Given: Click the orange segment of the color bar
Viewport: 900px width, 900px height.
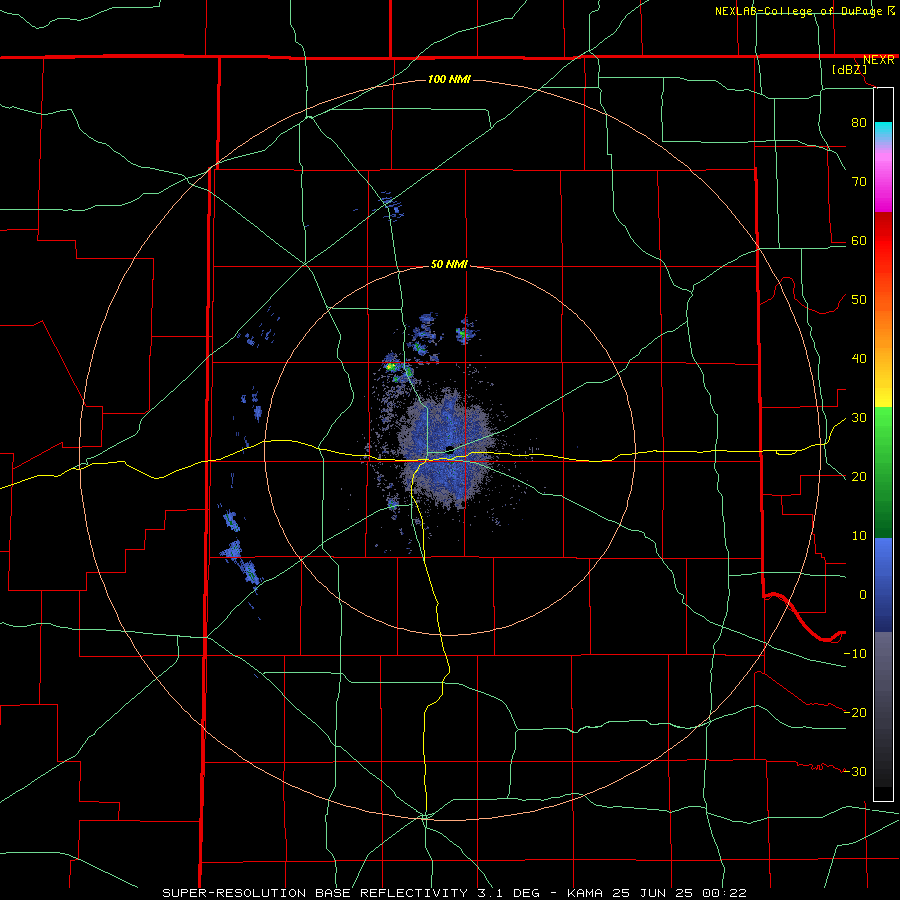Looking at the screenshot, I should click(883, 327).
